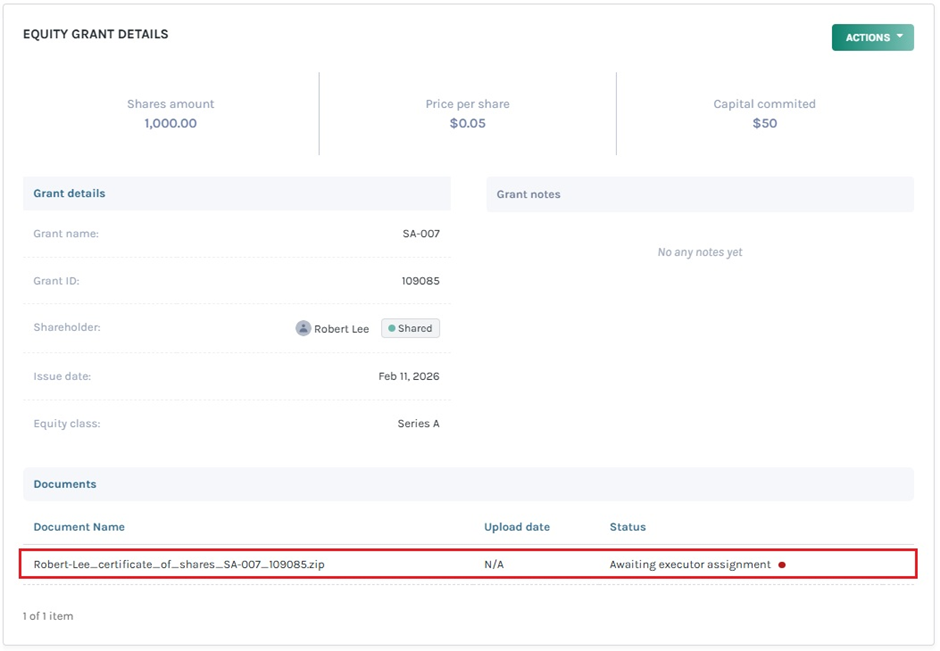The width and height of the screenshot is (940, 651).
Task: Click the green dot in Shared badge
Action: 391,328
